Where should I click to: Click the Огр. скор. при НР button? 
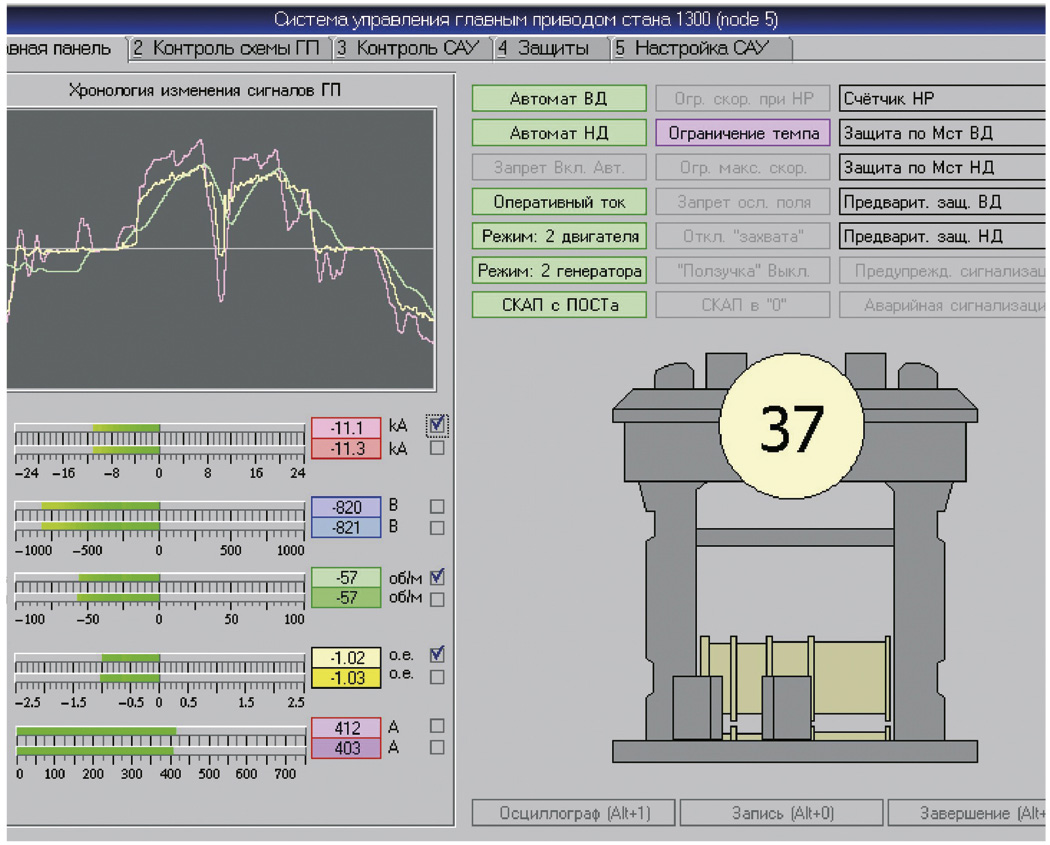pos(743,98)
